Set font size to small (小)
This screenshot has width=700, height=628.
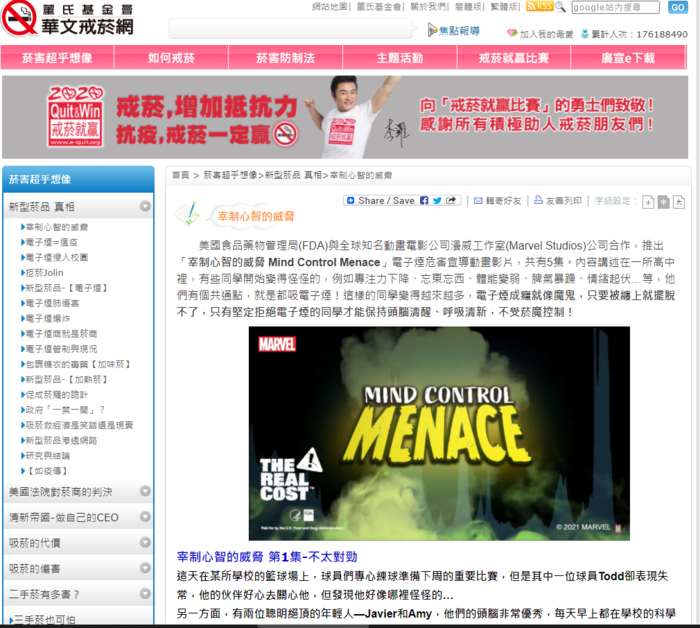pos(648,202)
